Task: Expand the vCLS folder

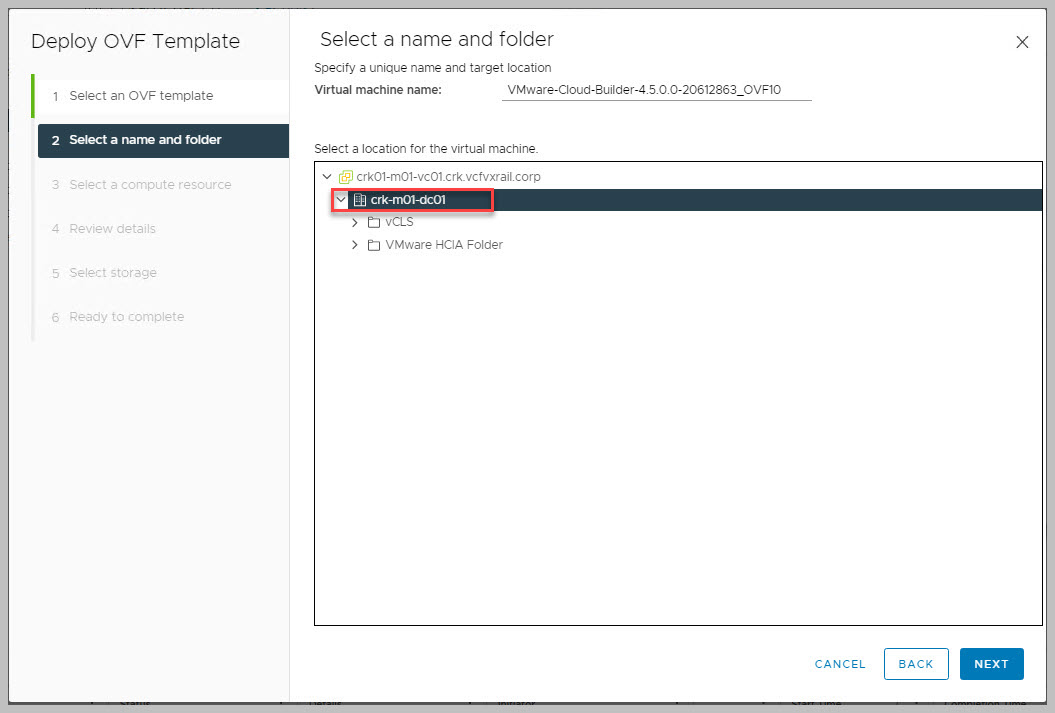Action: 355,223
